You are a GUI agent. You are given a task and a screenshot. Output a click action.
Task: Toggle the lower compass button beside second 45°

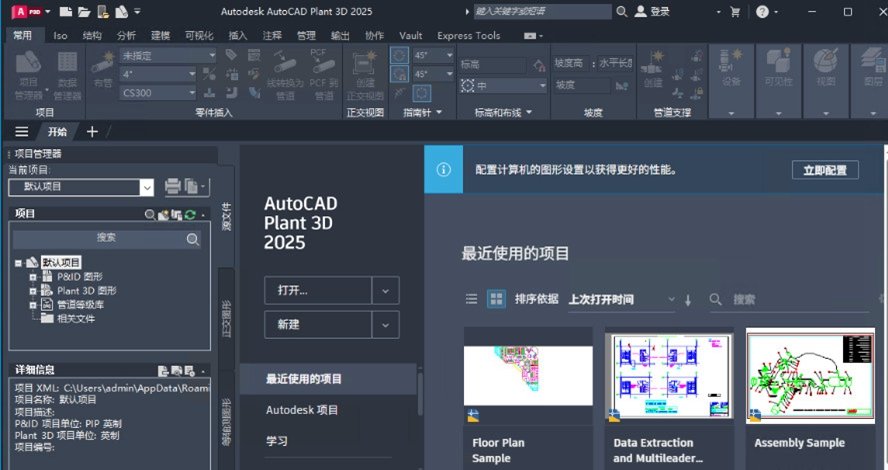399,74
